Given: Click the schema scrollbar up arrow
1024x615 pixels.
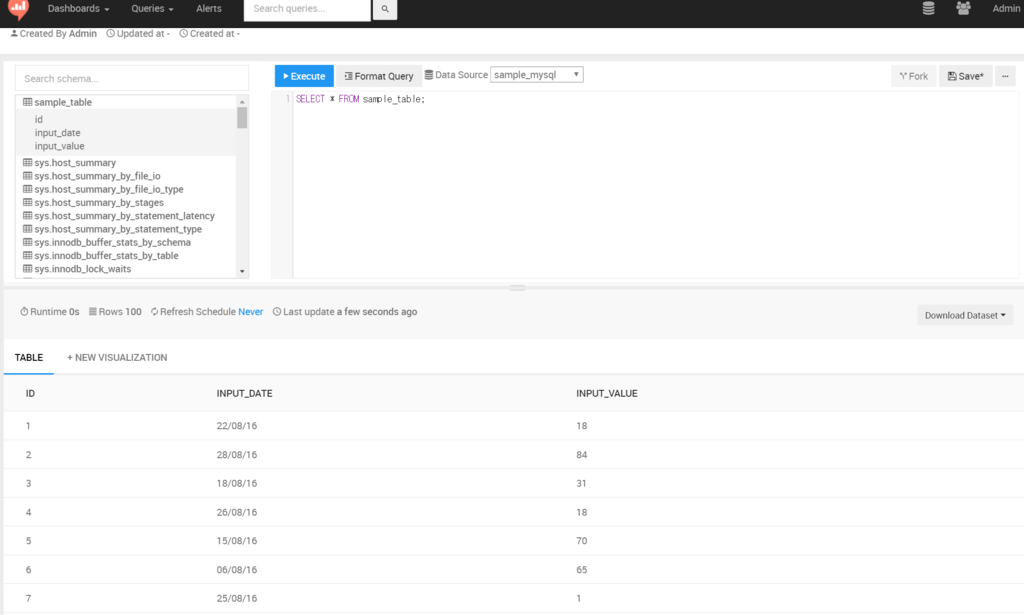Looking at the screenshot, I should pos(242,102).
